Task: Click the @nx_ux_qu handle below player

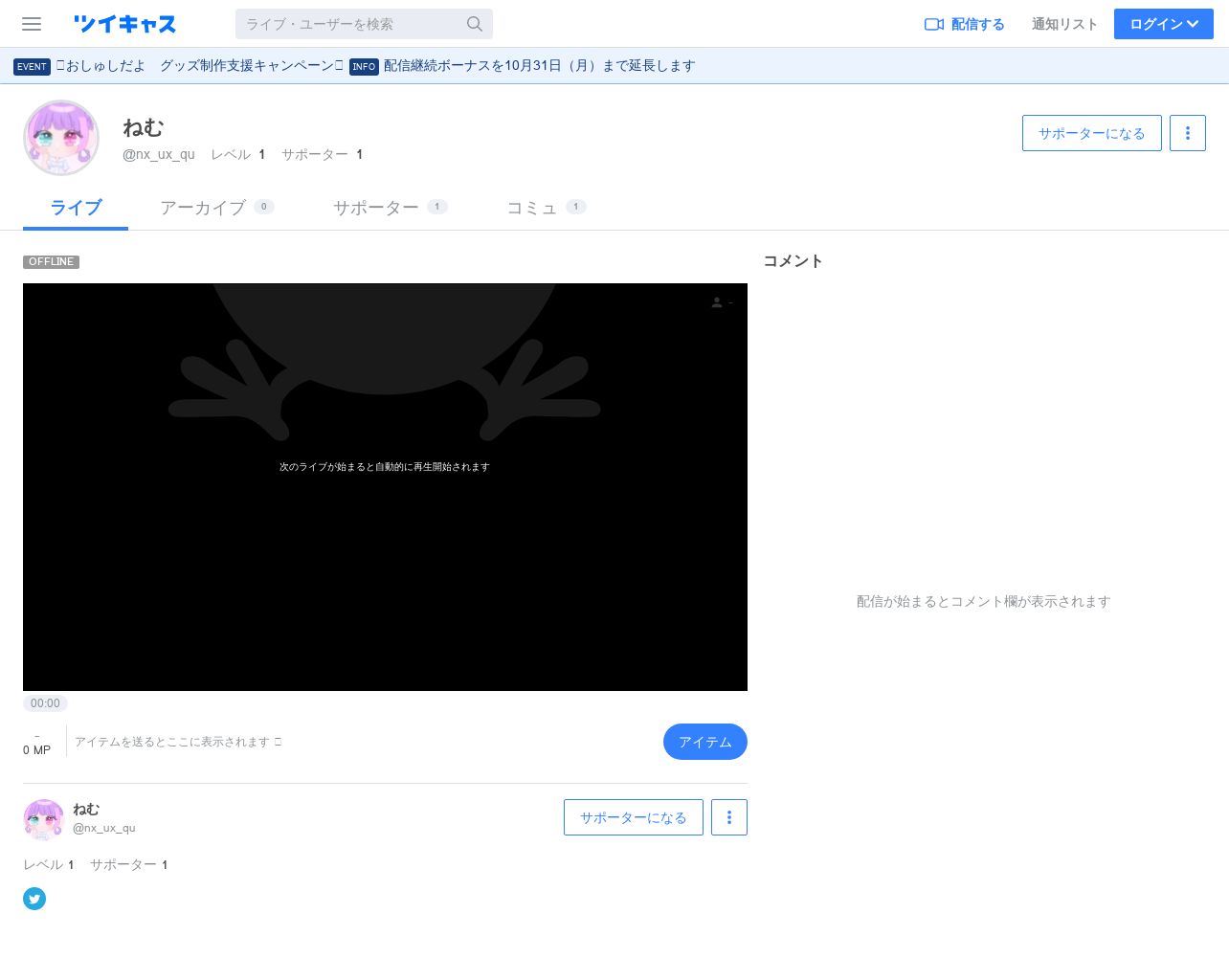Action: [x=104, y=828]
